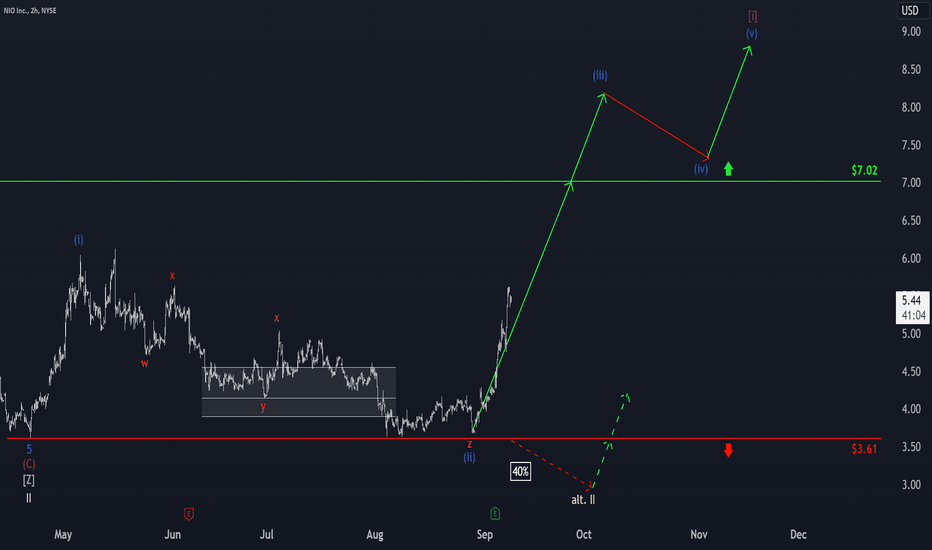The height and width of the screenshot is (550, 932).
Task: Click the 9.00 price axis value
Action: click(911, 32)
